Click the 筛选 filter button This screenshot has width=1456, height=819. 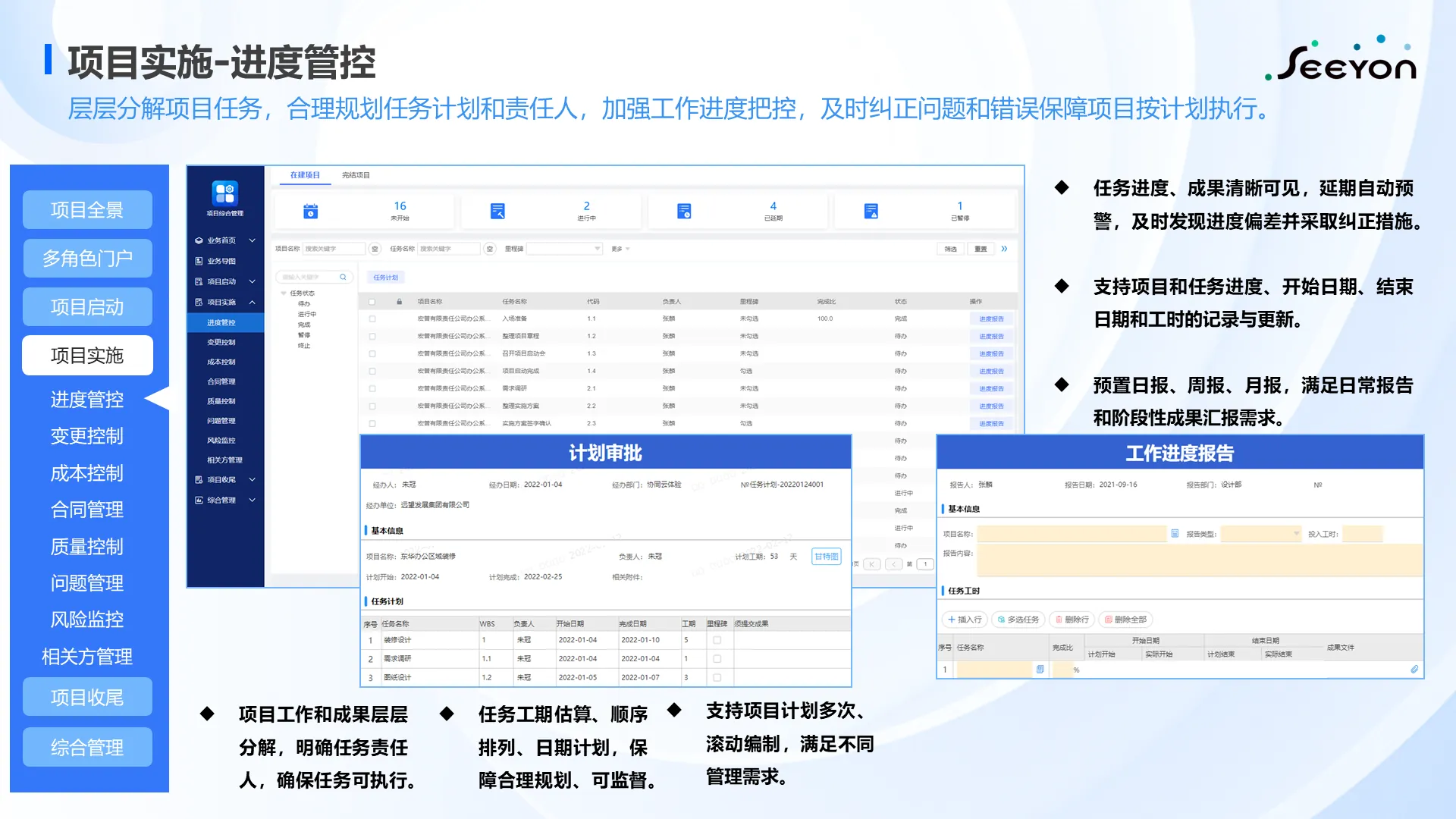click(x=950, y=249)
